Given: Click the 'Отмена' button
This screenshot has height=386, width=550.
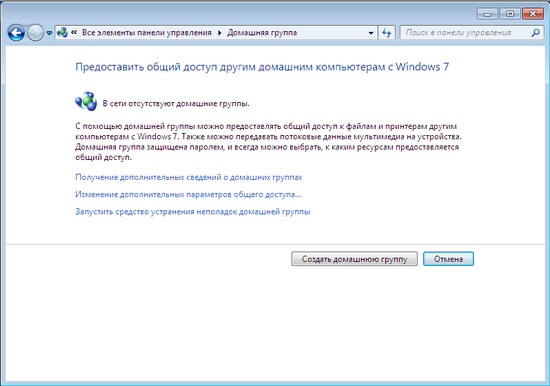Looking at the screenshot, I should tap(448, 259).
